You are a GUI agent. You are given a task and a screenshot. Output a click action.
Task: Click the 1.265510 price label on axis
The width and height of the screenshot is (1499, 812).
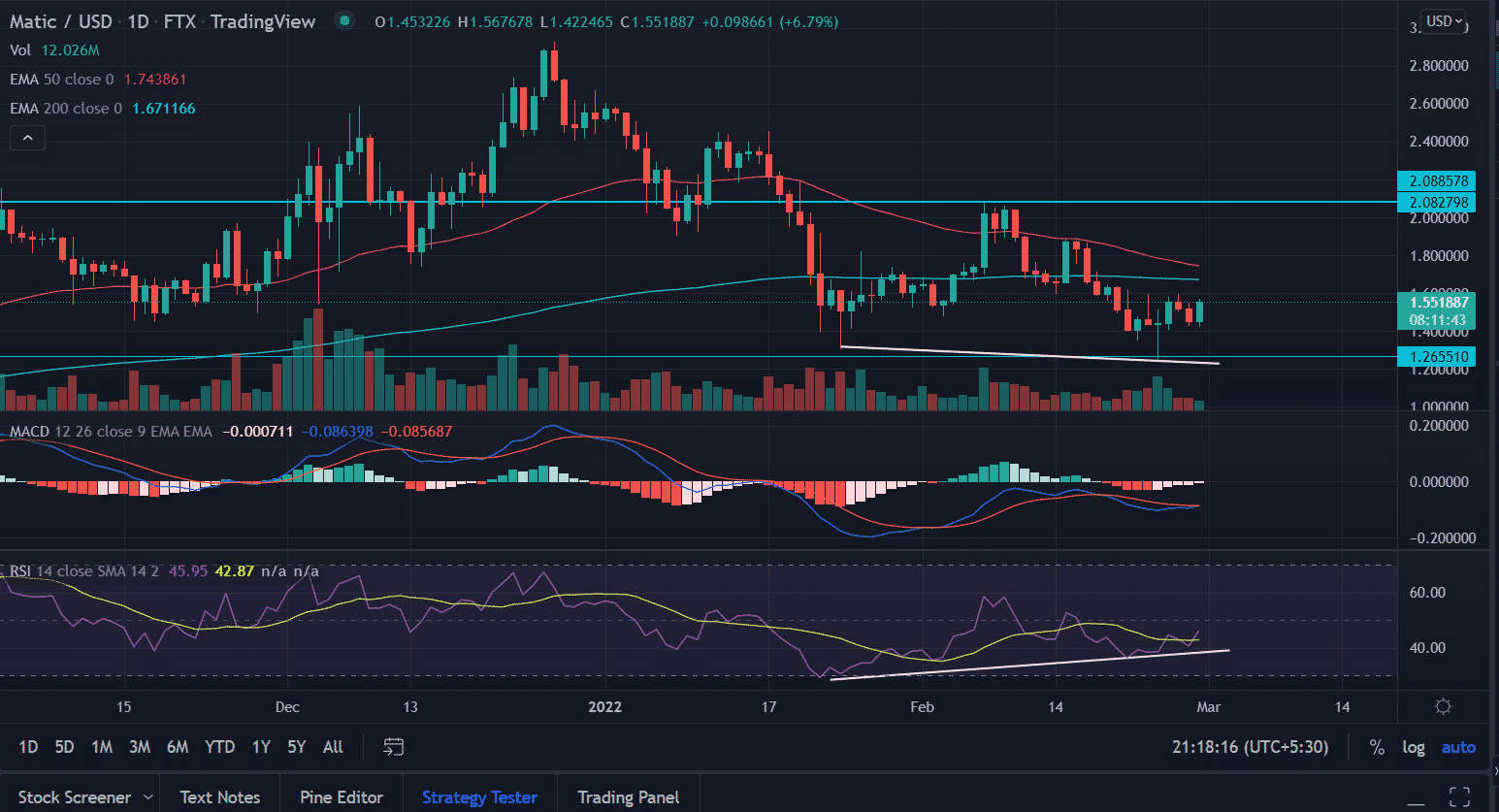coord(1436,357)
